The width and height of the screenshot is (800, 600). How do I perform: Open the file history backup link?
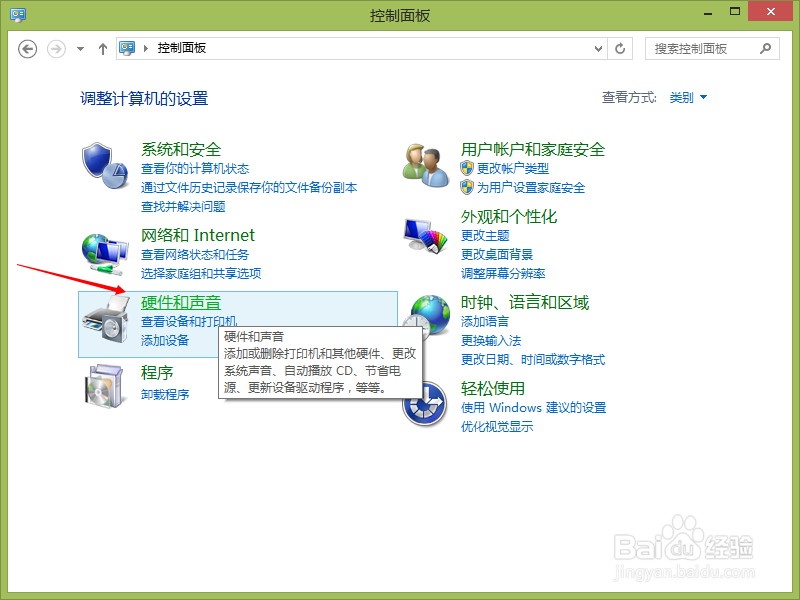point(249,187)
